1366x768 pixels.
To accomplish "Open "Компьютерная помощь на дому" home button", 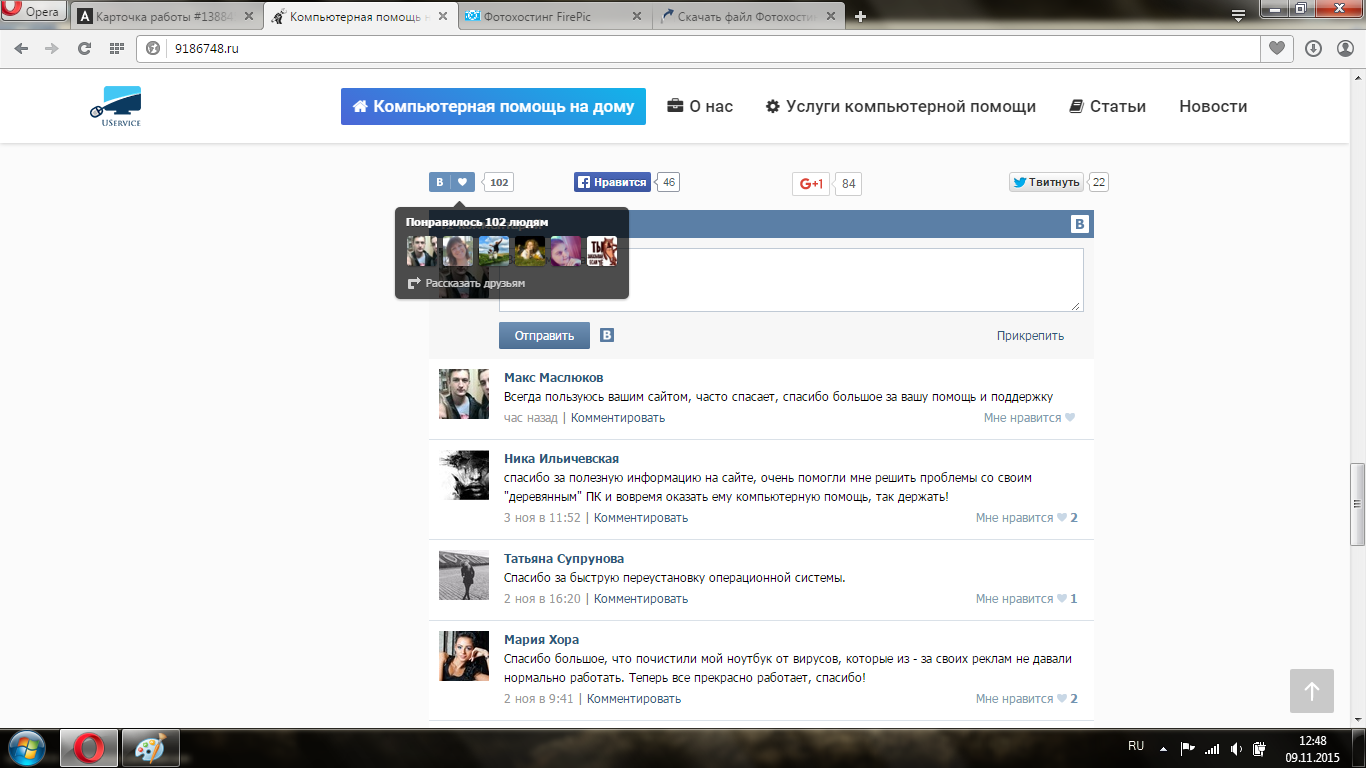I will point(493,107).
